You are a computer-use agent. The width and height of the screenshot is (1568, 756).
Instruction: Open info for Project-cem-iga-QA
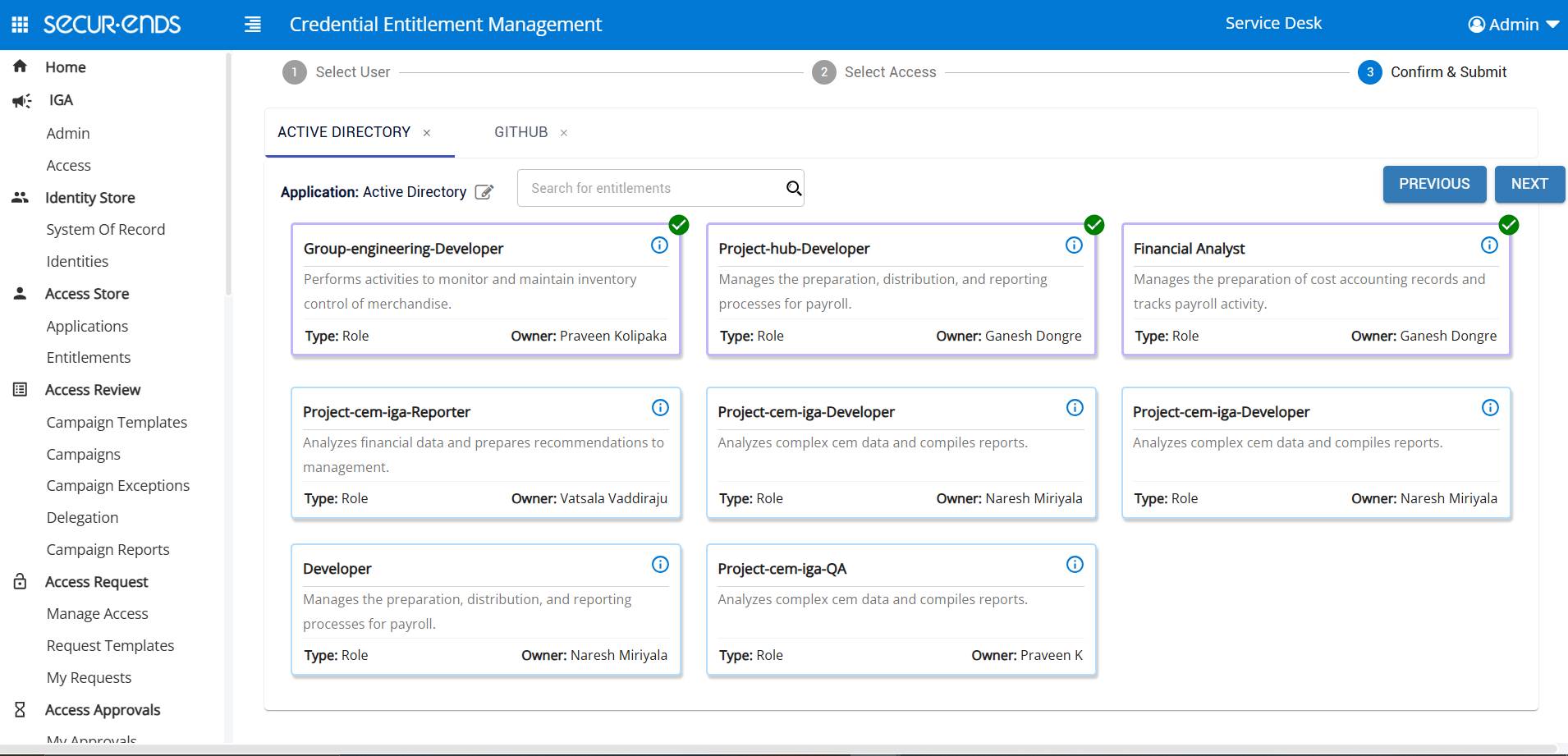[x=1075, y=564]
